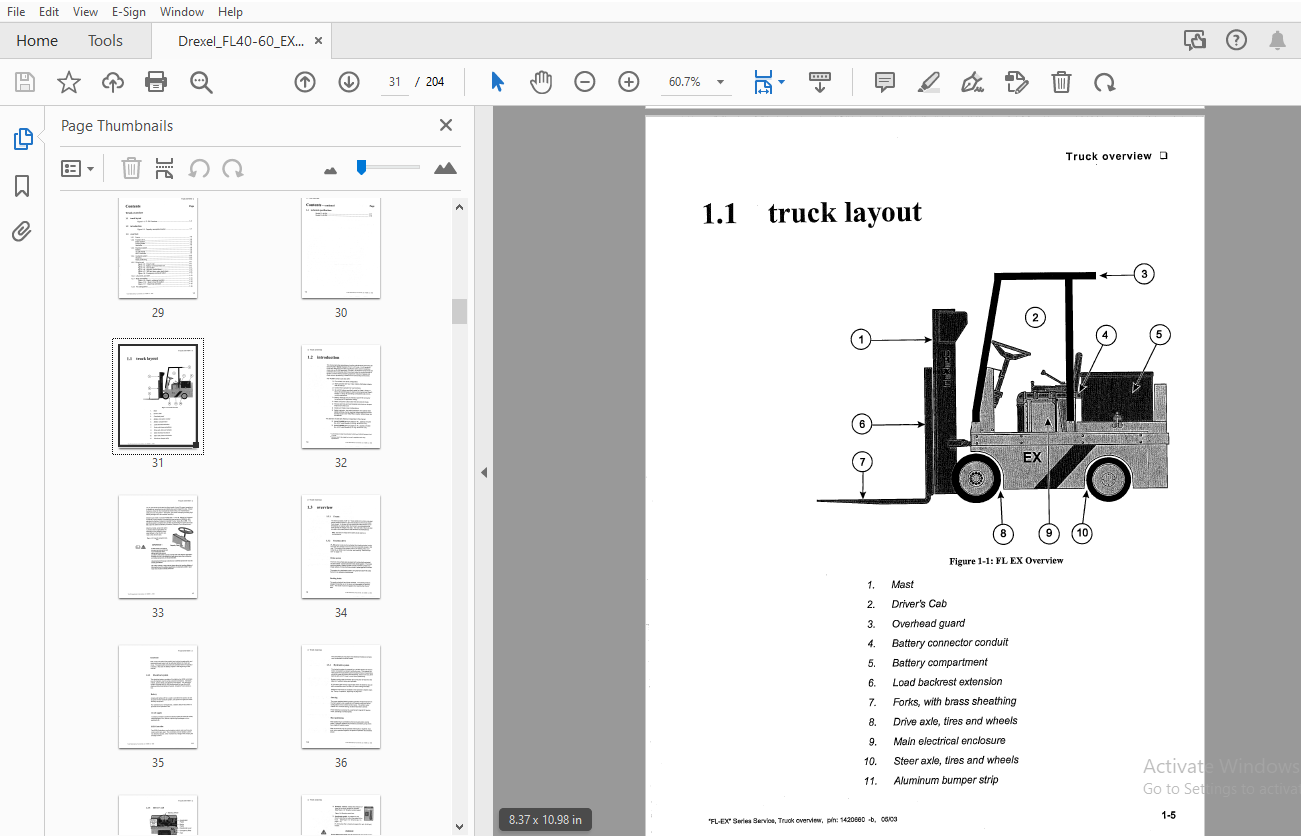Activate the Hand pan tool
The width and height of the screenshot is (1301, 836).
tap(541, 82)
